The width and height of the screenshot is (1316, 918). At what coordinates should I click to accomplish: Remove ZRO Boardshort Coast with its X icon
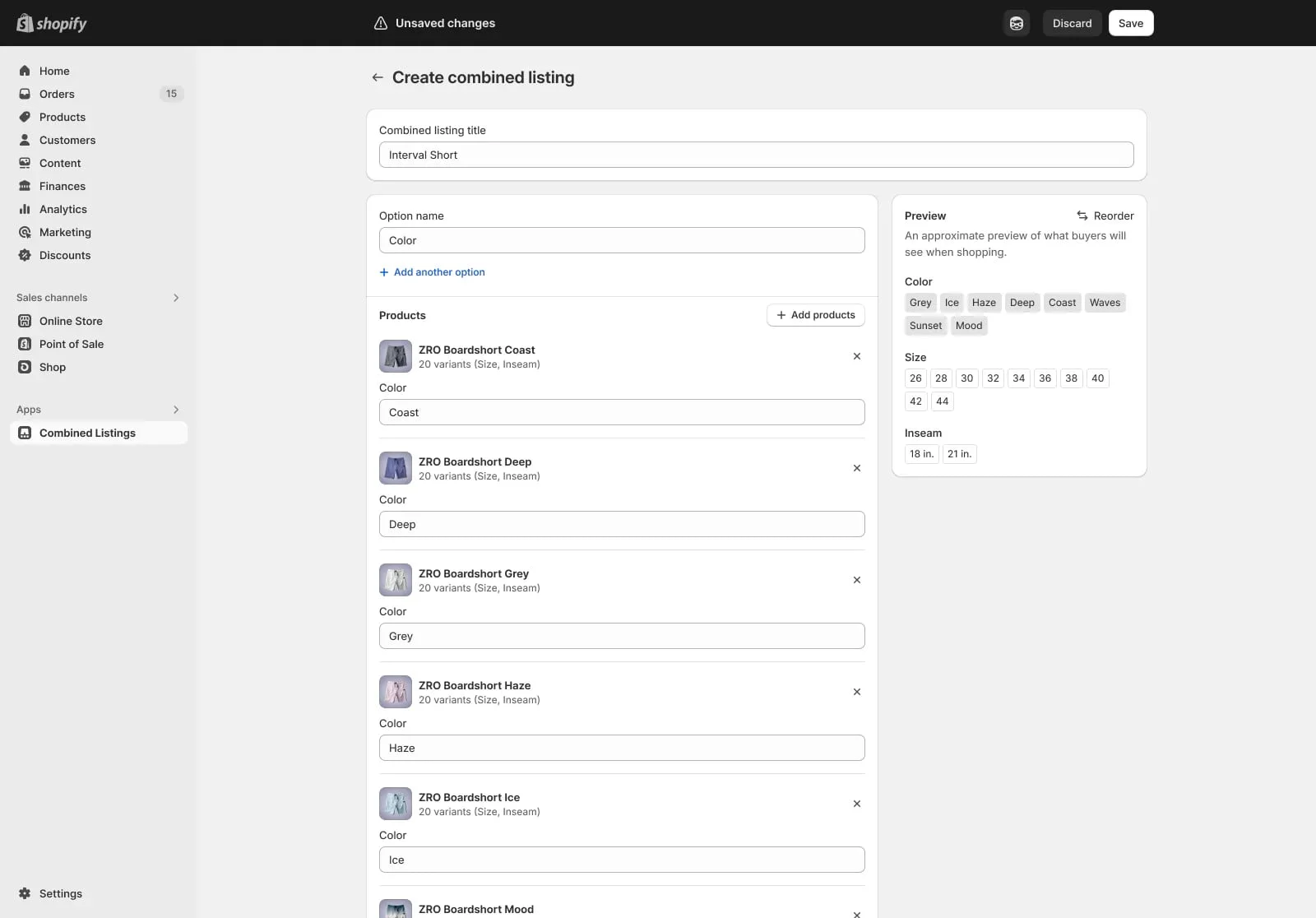click(x=857, y=356)
